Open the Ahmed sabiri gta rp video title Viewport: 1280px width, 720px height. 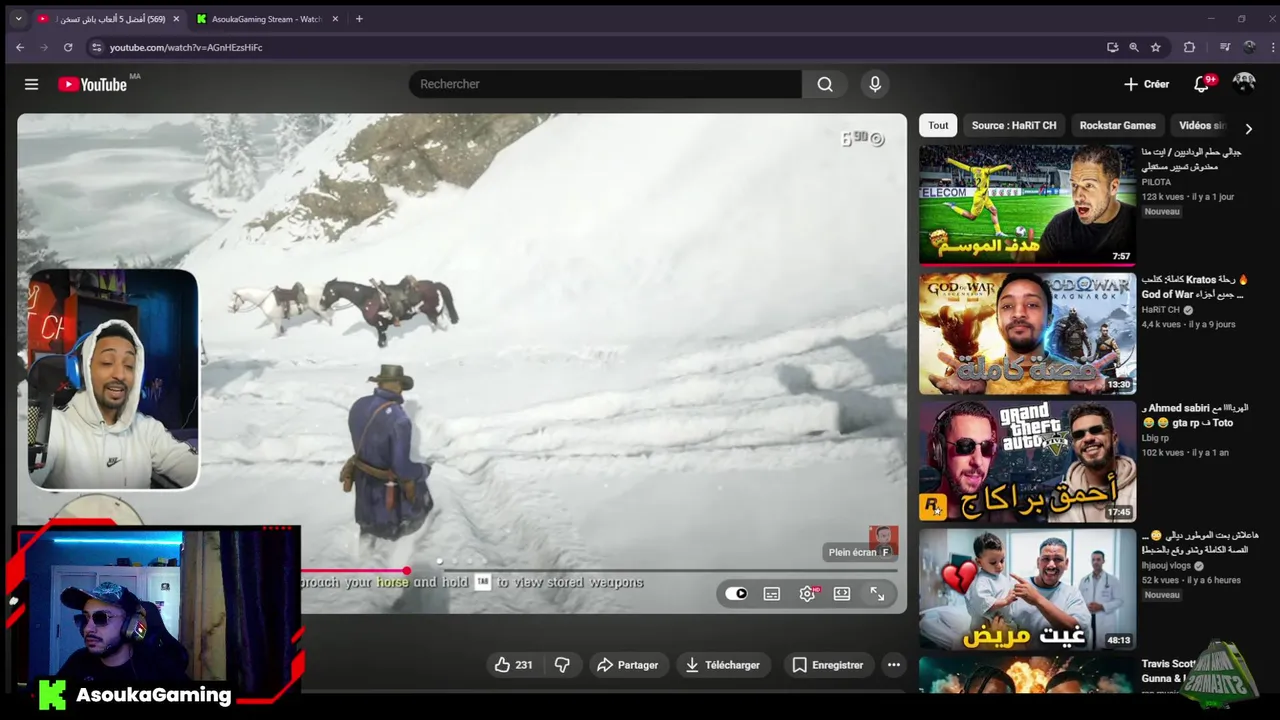[1193, 415]
